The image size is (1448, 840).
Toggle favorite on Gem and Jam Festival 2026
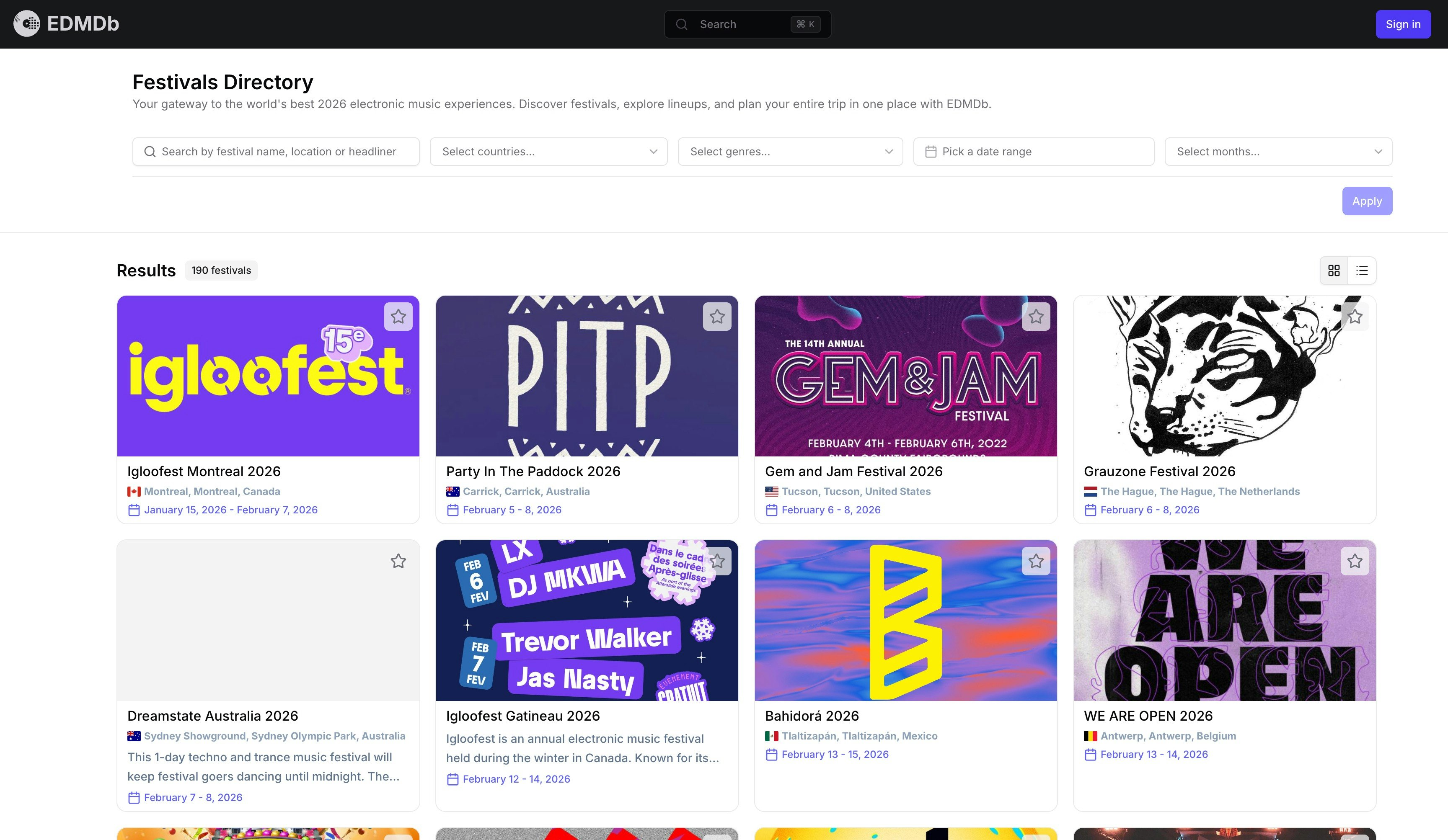point(1036,317)
